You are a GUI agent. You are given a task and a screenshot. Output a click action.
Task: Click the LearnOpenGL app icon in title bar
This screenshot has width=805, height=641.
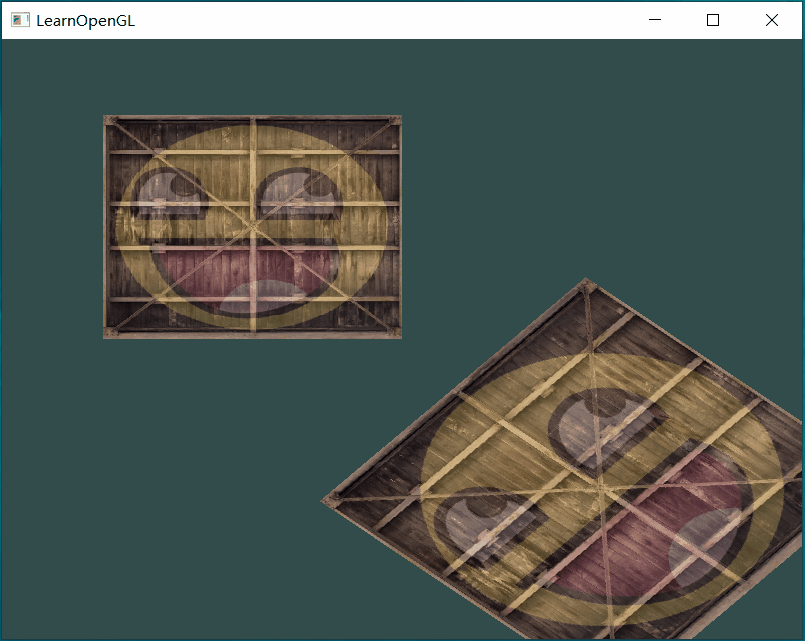tap(20, 20)
